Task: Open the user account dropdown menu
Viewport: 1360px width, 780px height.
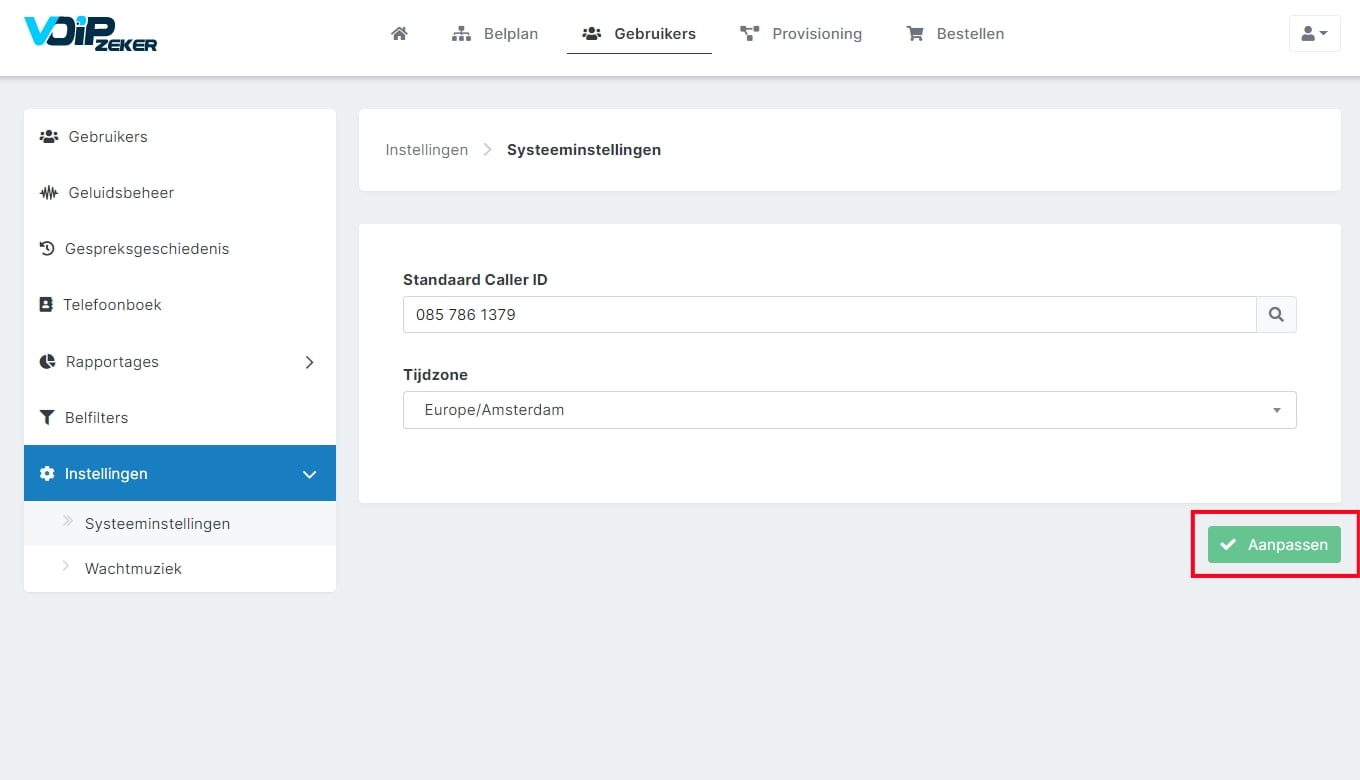Action: point(1314,33)
